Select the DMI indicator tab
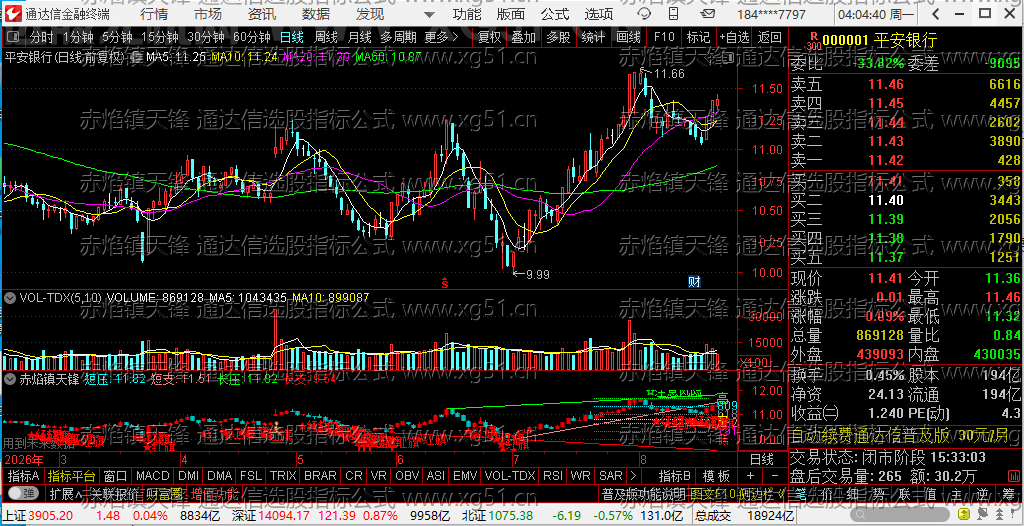The image size is (1024, 526). [x=189, y=476]
